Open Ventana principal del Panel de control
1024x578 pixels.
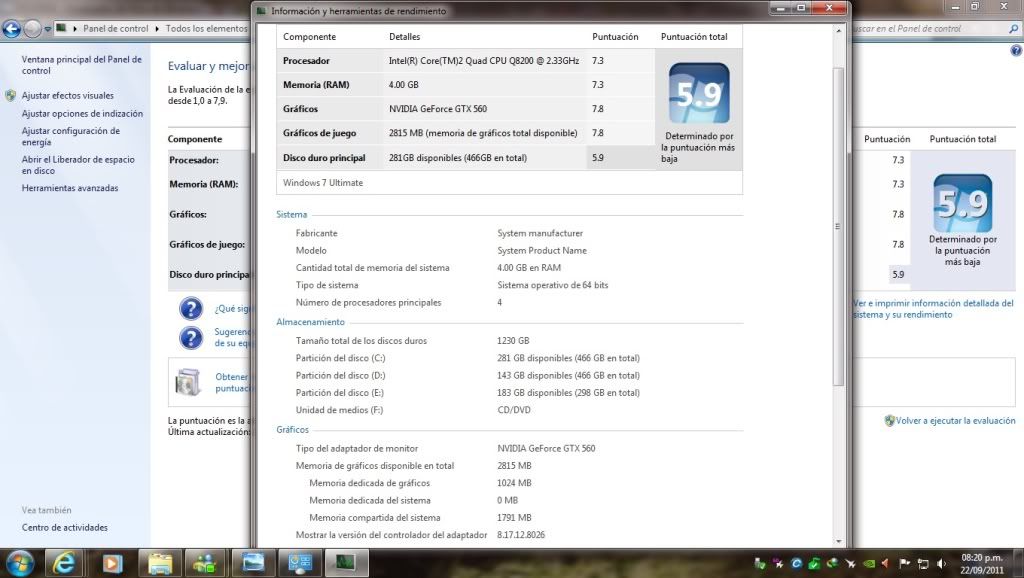tap(82, 65)
